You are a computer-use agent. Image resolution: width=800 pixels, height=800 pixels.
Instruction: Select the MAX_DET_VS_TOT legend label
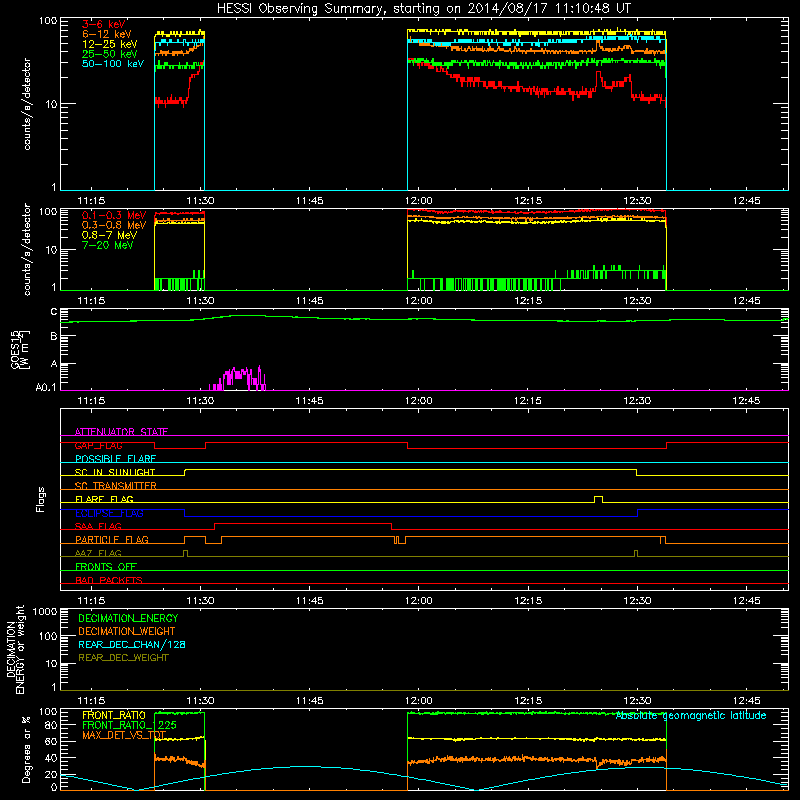tap(124, 735)
